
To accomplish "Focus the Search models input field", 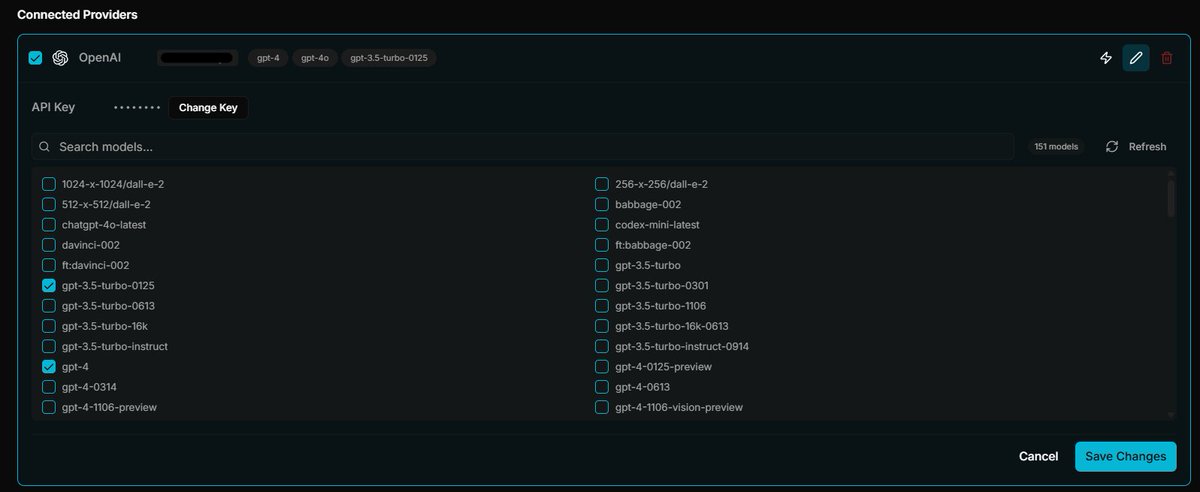I will 522,147.
